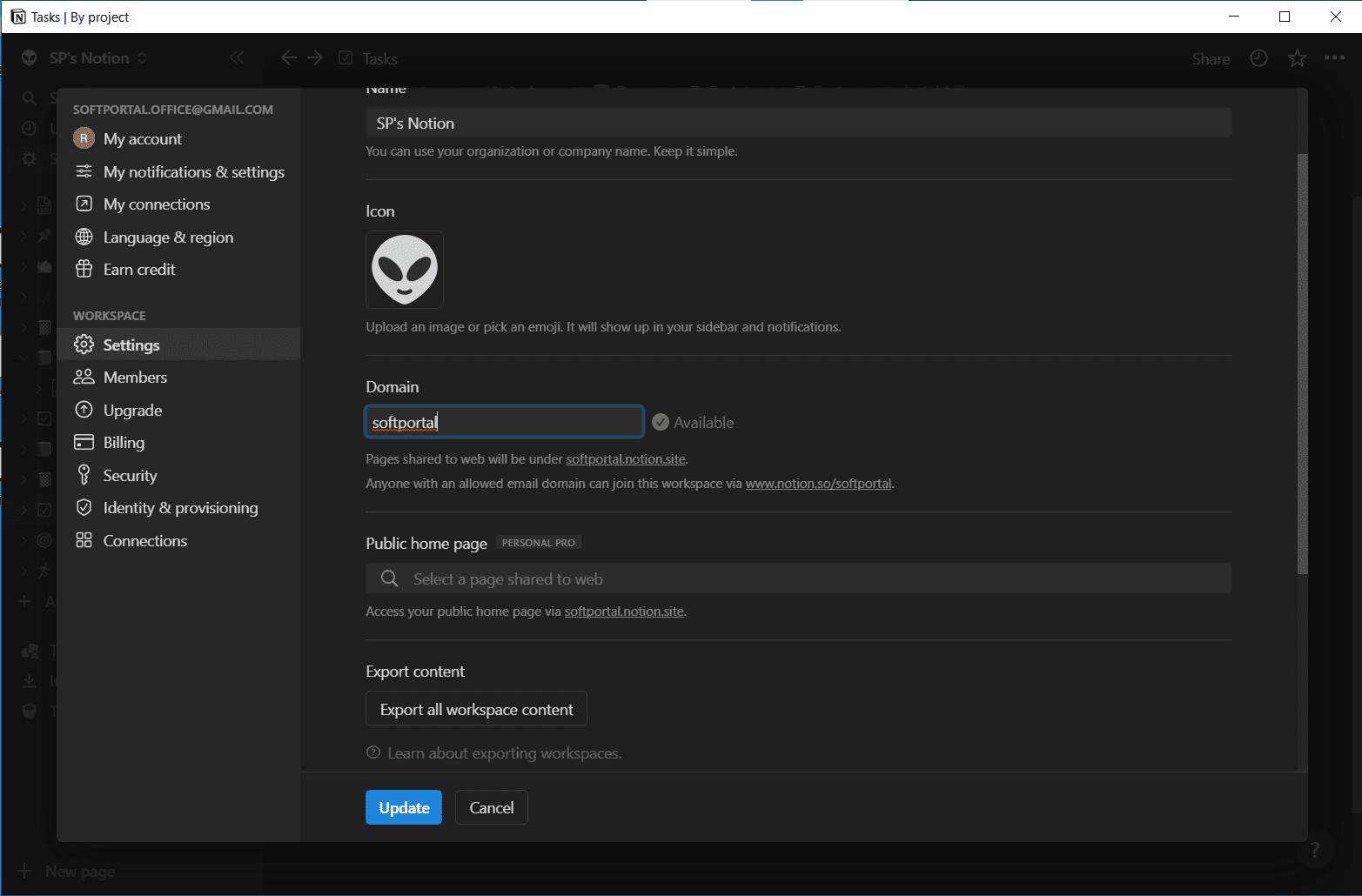Click the settings dialog scrollbar
Viewport: 1362px width, 896px height.
tap(1302, 364)
